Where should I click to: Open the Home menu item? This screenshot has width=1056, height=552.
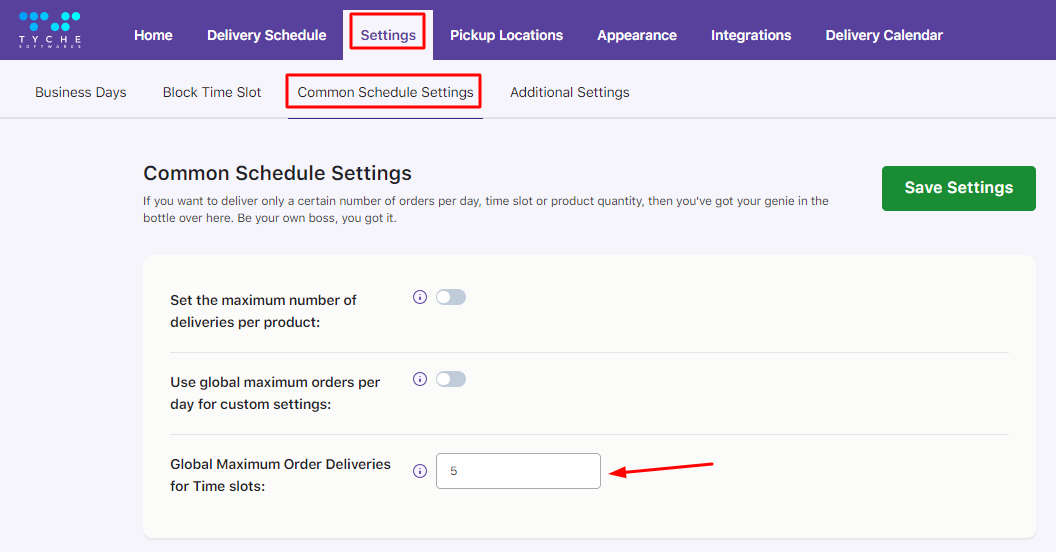[153, 35]
